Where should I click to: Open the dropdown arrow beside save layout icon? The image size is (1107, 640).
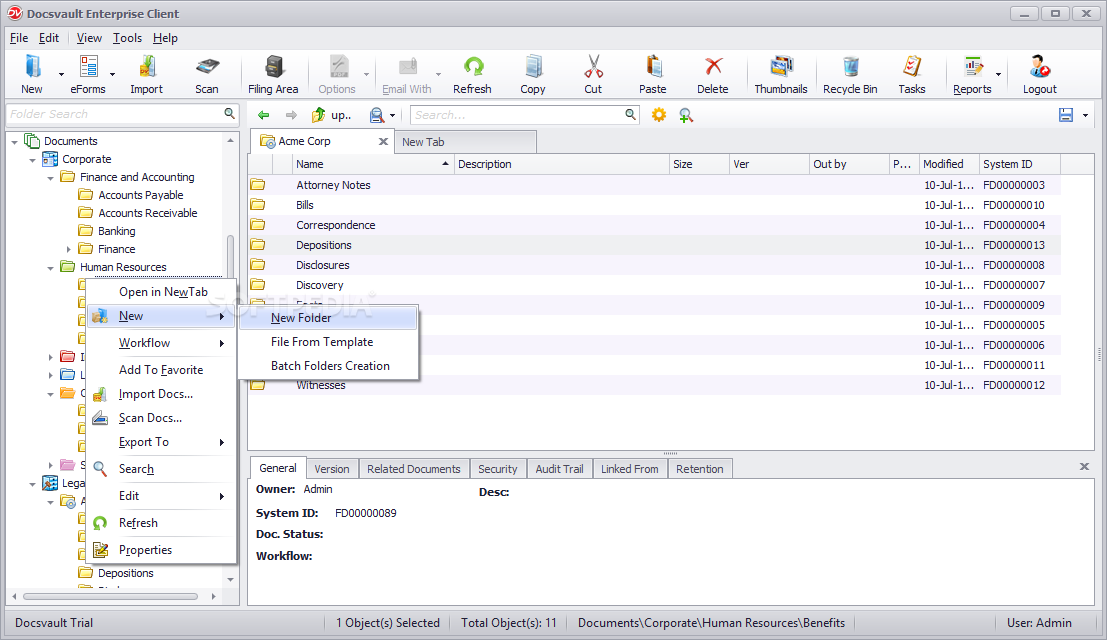coord(1085,115)
